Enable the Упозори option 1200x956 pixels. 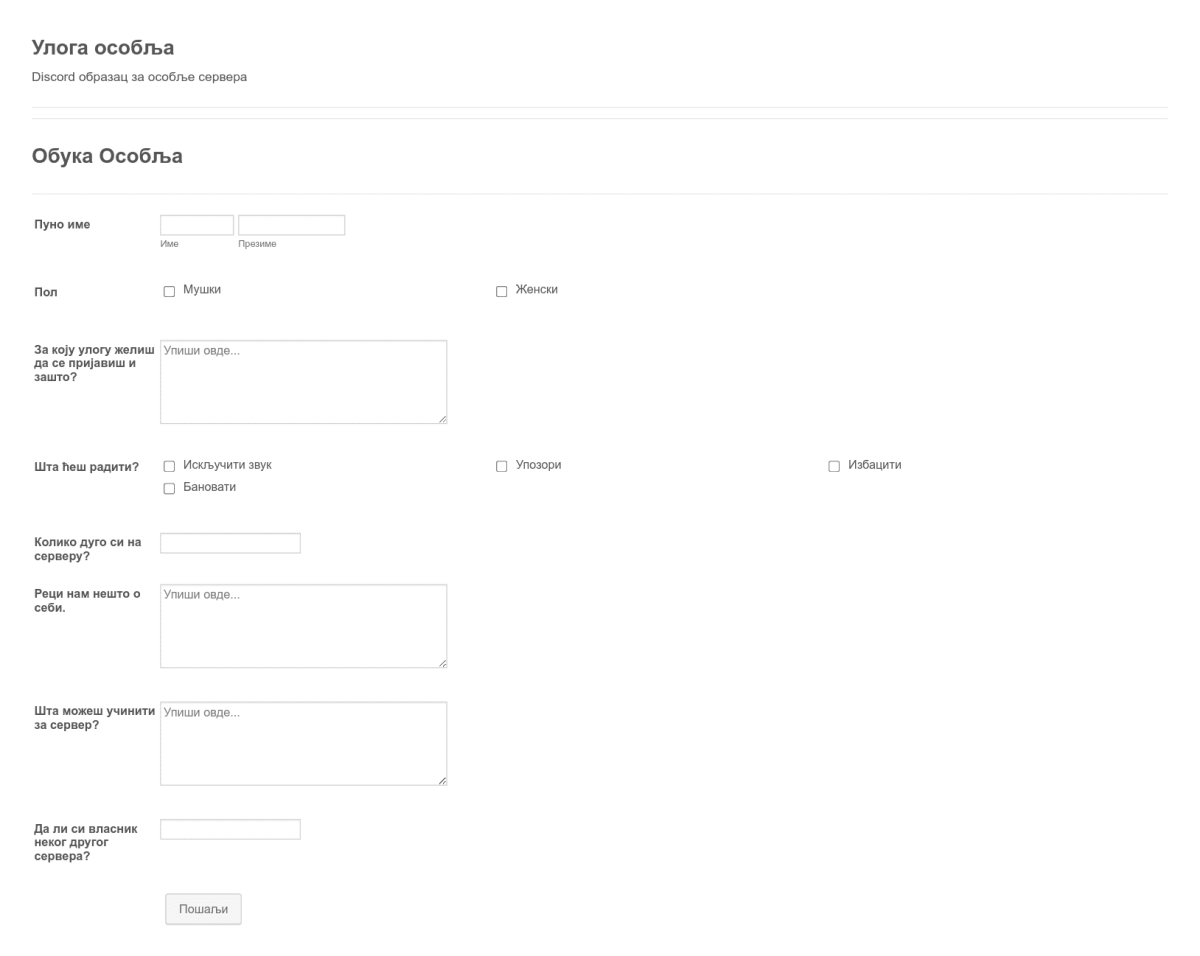(502, 464)
